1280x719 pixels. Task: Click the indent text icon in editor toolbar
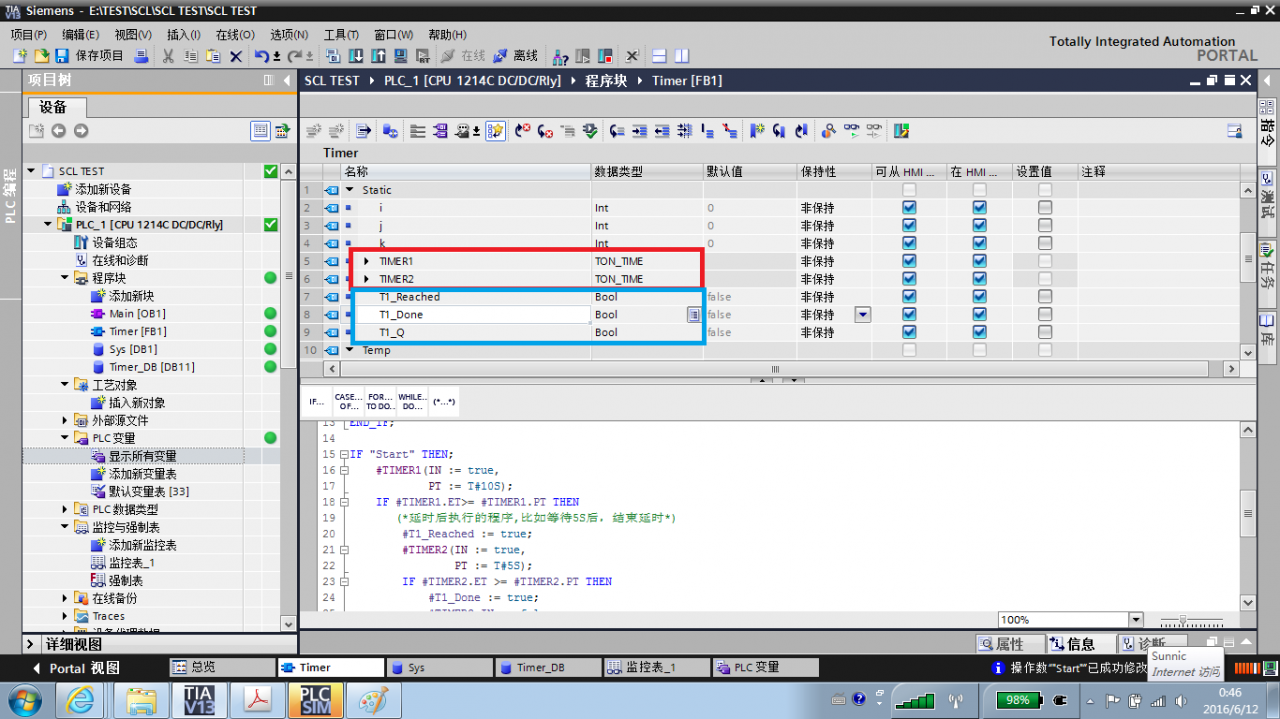(640, 131)
